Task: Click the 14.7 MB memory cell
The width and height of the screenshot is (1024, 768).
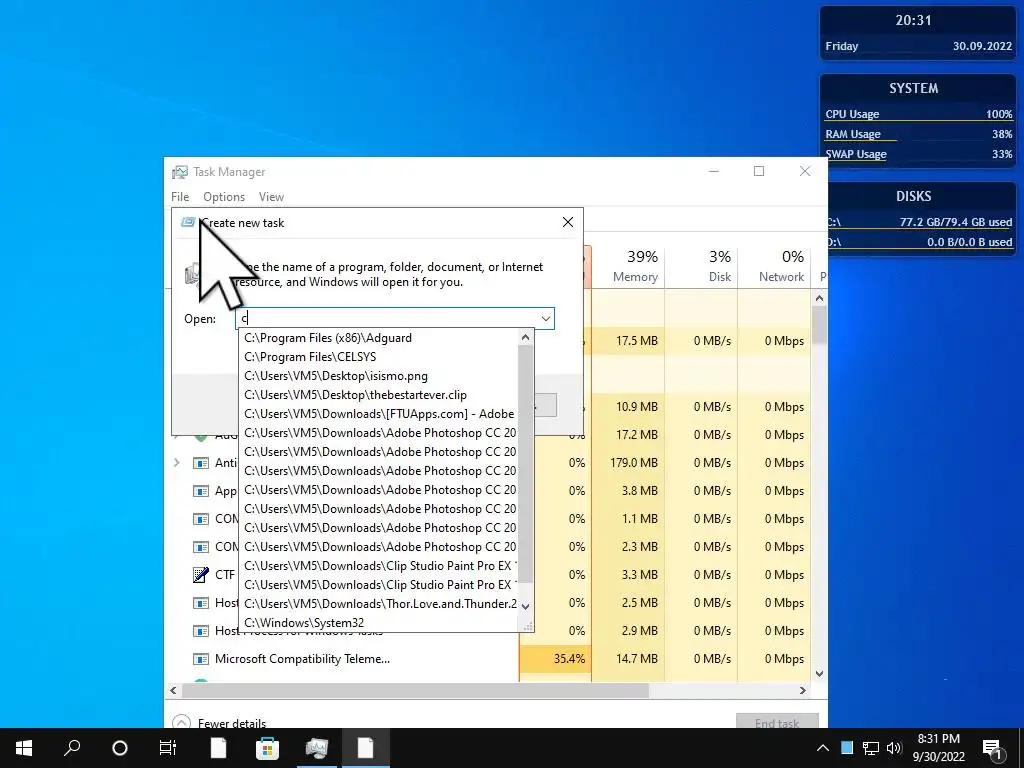Action: tap(628, 659)
